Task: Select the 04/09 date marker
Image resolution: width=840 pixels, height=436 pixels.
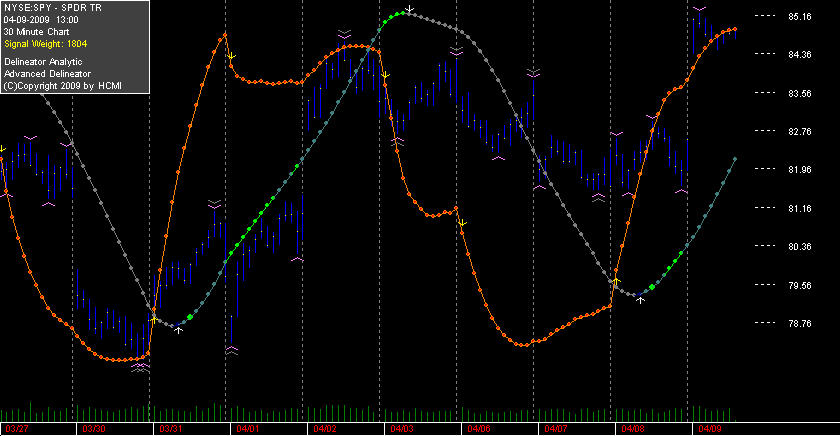Action: pyautogui.click(x=710, y=429)
